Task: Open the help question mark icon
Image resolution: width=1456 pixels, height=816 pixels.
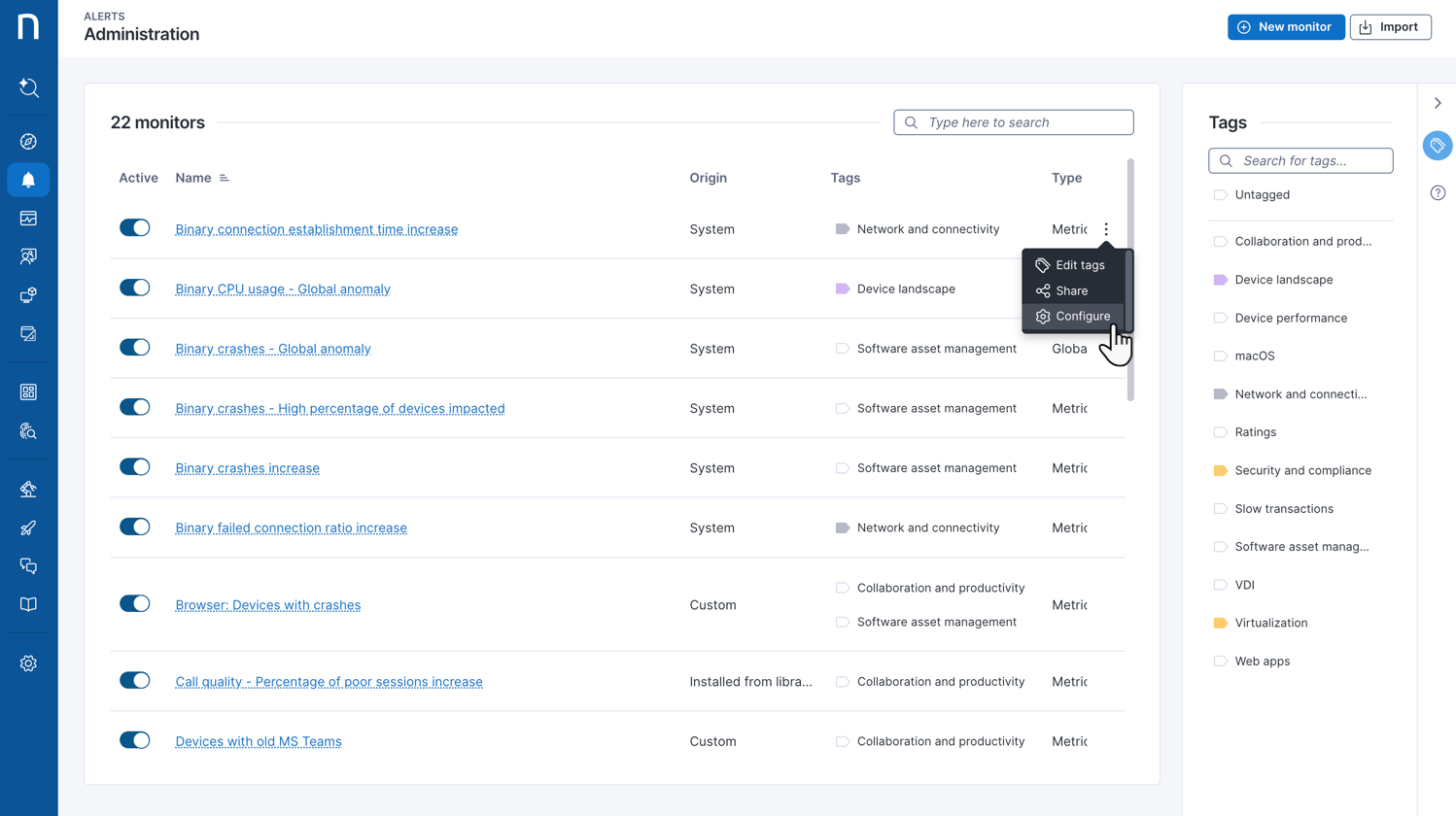Action: tap(1438, 193)
